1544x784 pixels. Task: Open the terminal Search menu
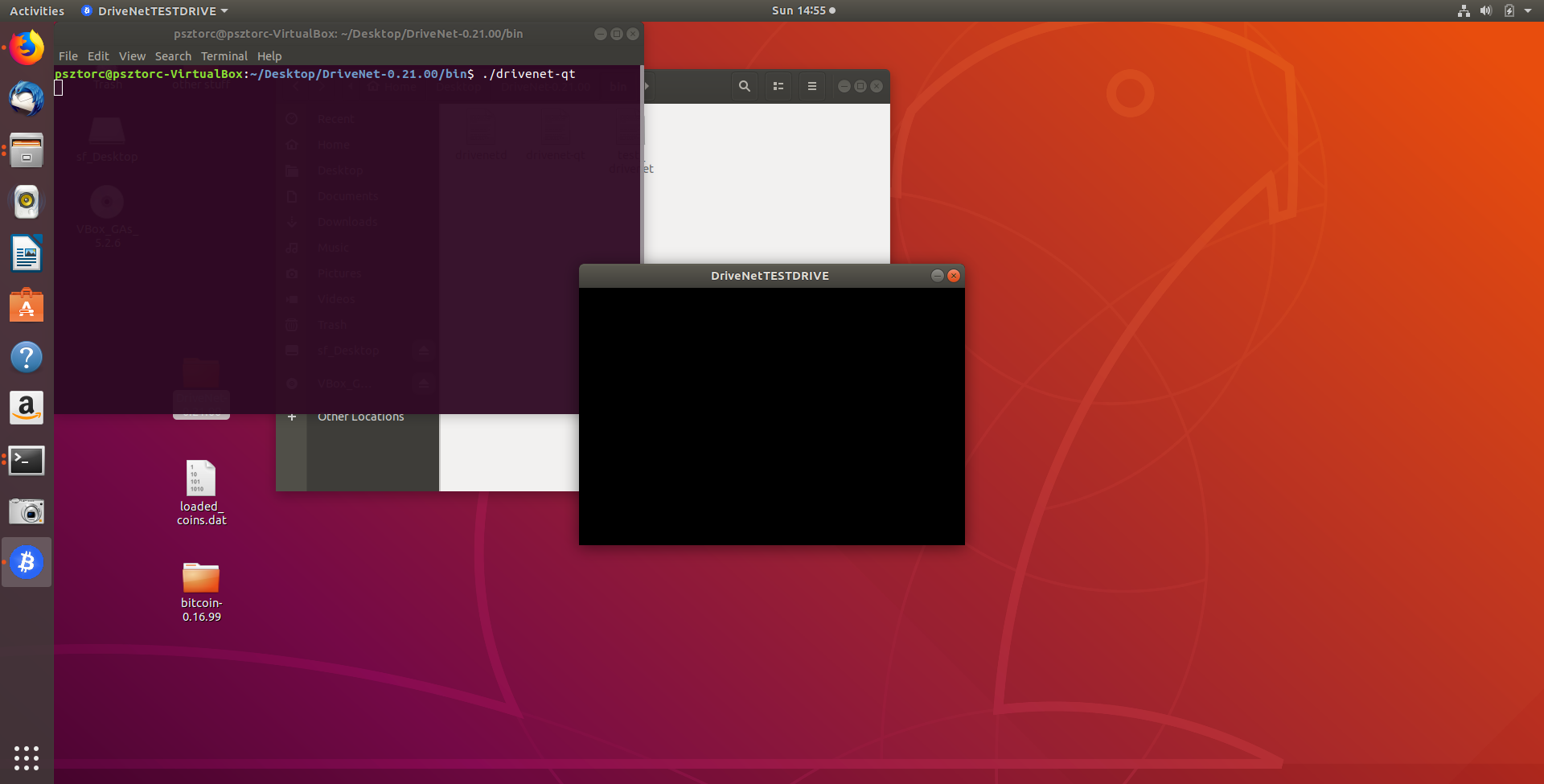[173, 56]
